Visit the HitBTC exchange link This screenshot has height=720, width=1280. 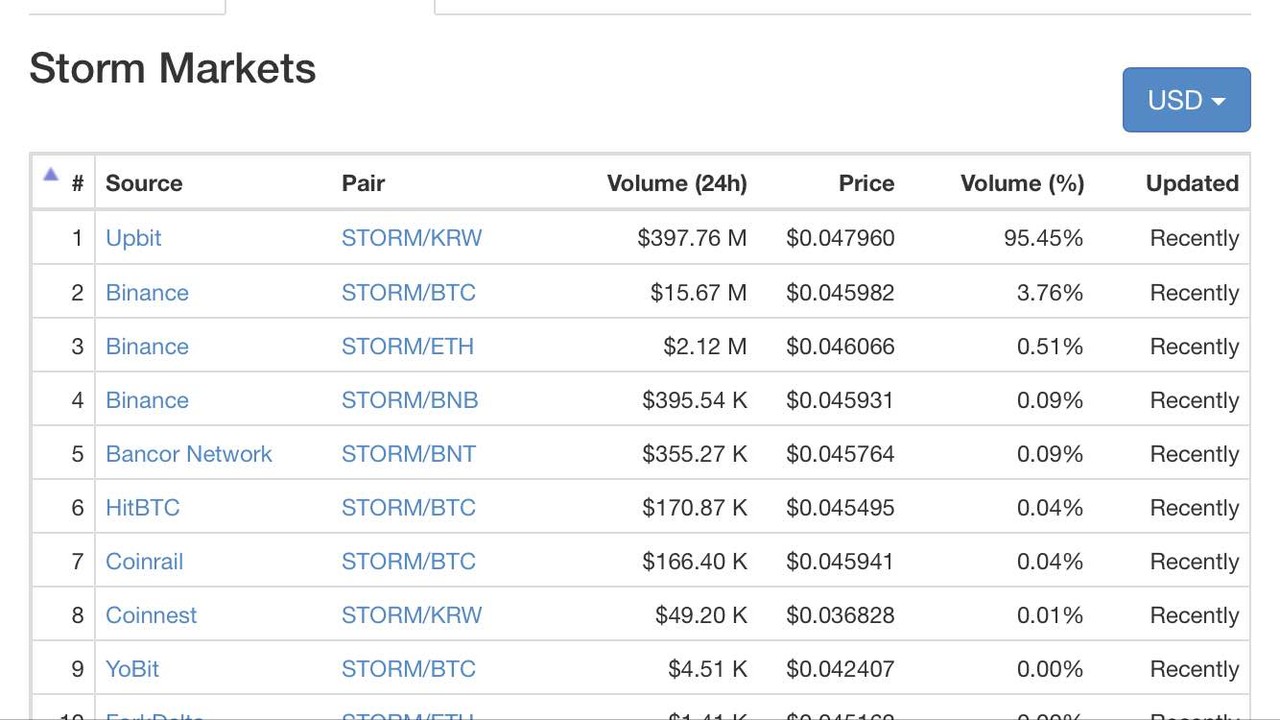[x=142, y=508]
